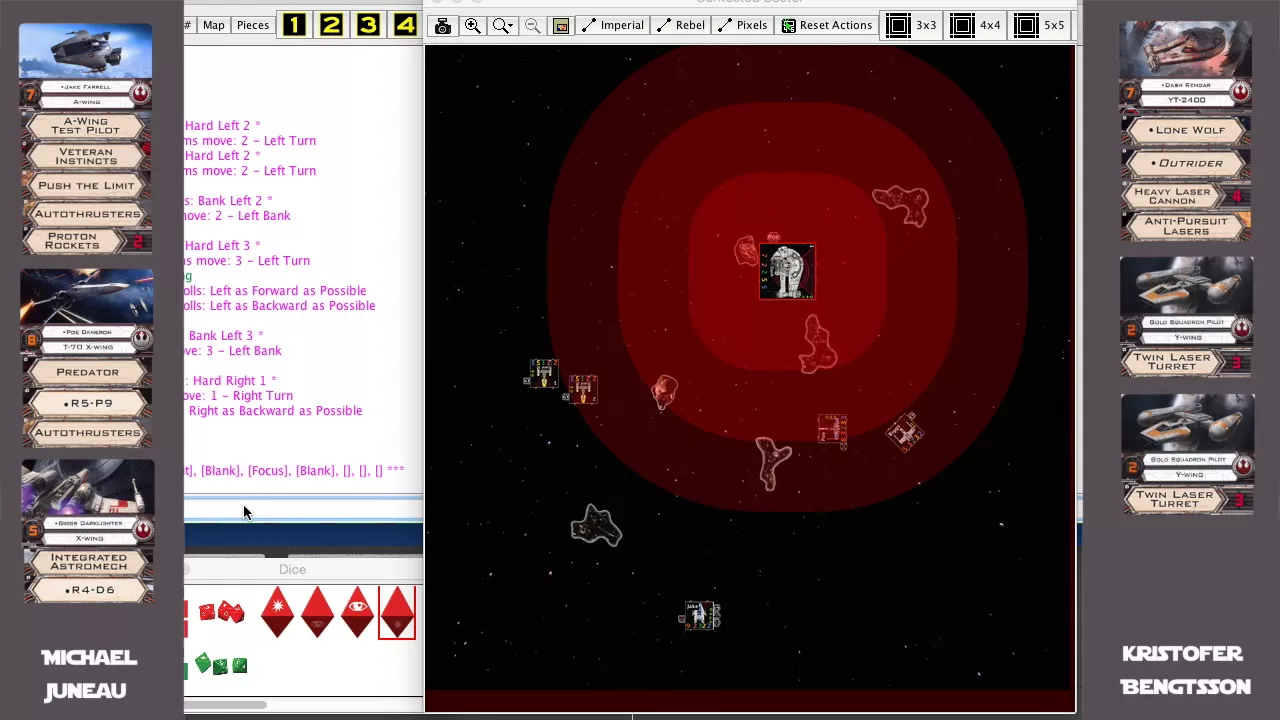Click the asteroid near map bottom left
1280x720 pixels.
coord(596,526)
